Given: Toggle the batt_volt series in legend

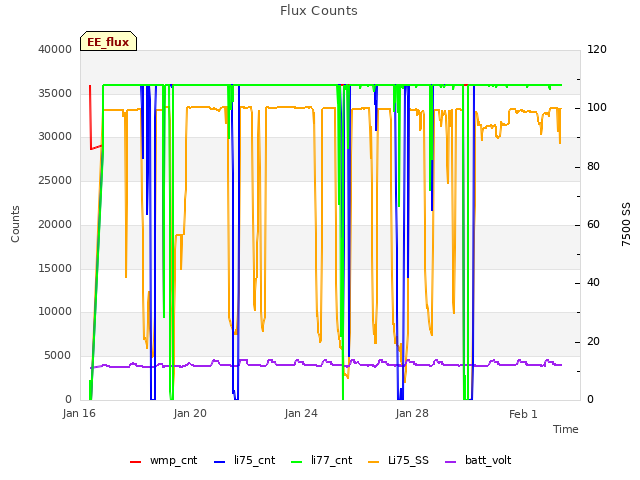Looking at the screenshot, I should pyautogui.click(x=478, y=460).
